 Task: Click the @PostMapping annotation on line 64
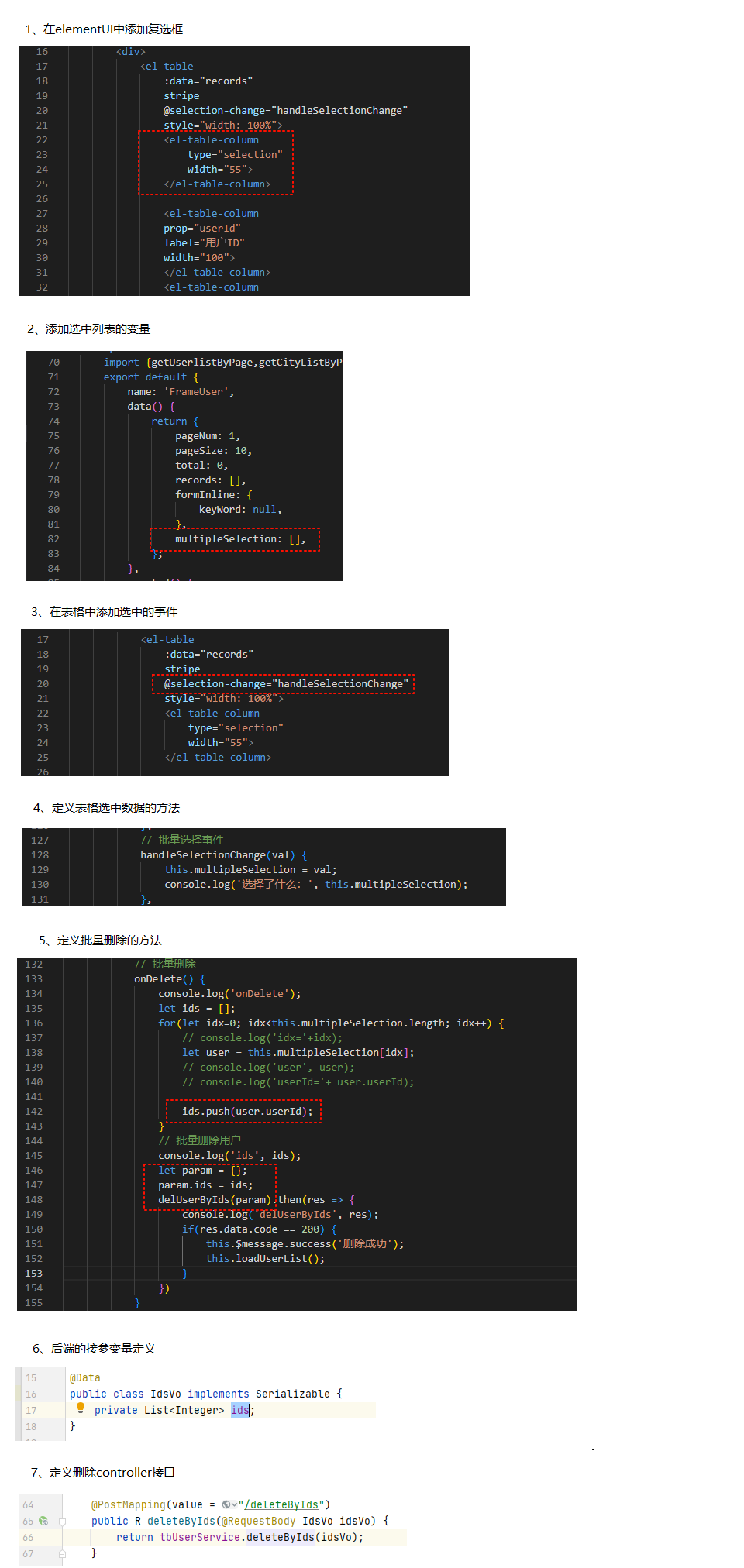point(128,1504)
